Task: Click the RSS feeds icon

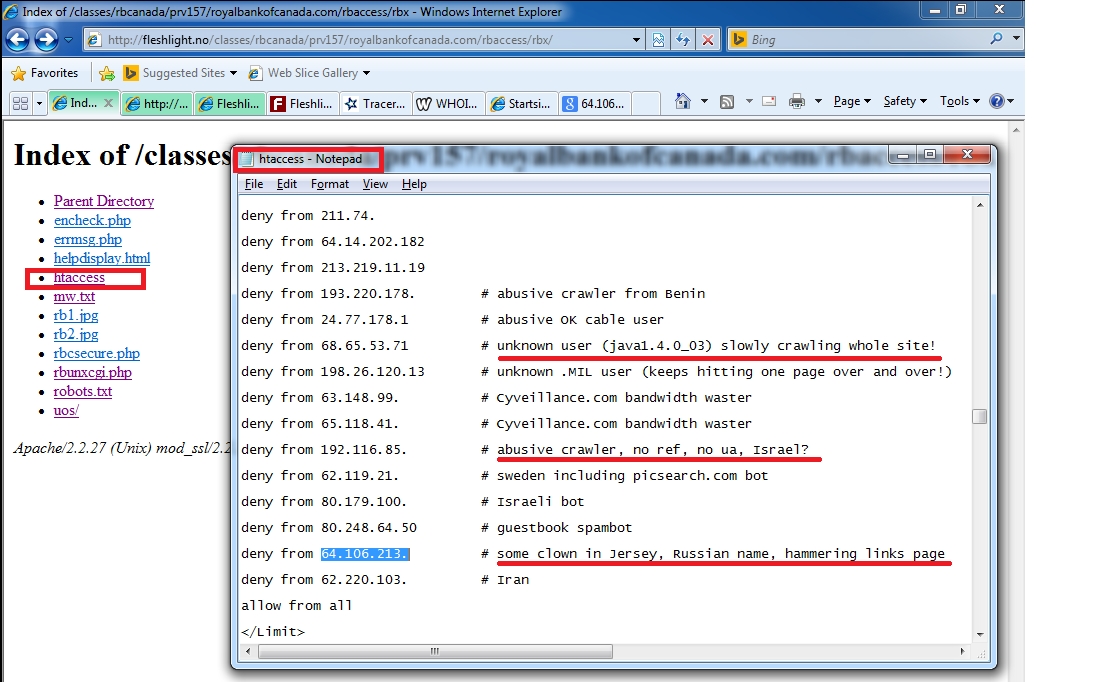Action: click(727, 101)
